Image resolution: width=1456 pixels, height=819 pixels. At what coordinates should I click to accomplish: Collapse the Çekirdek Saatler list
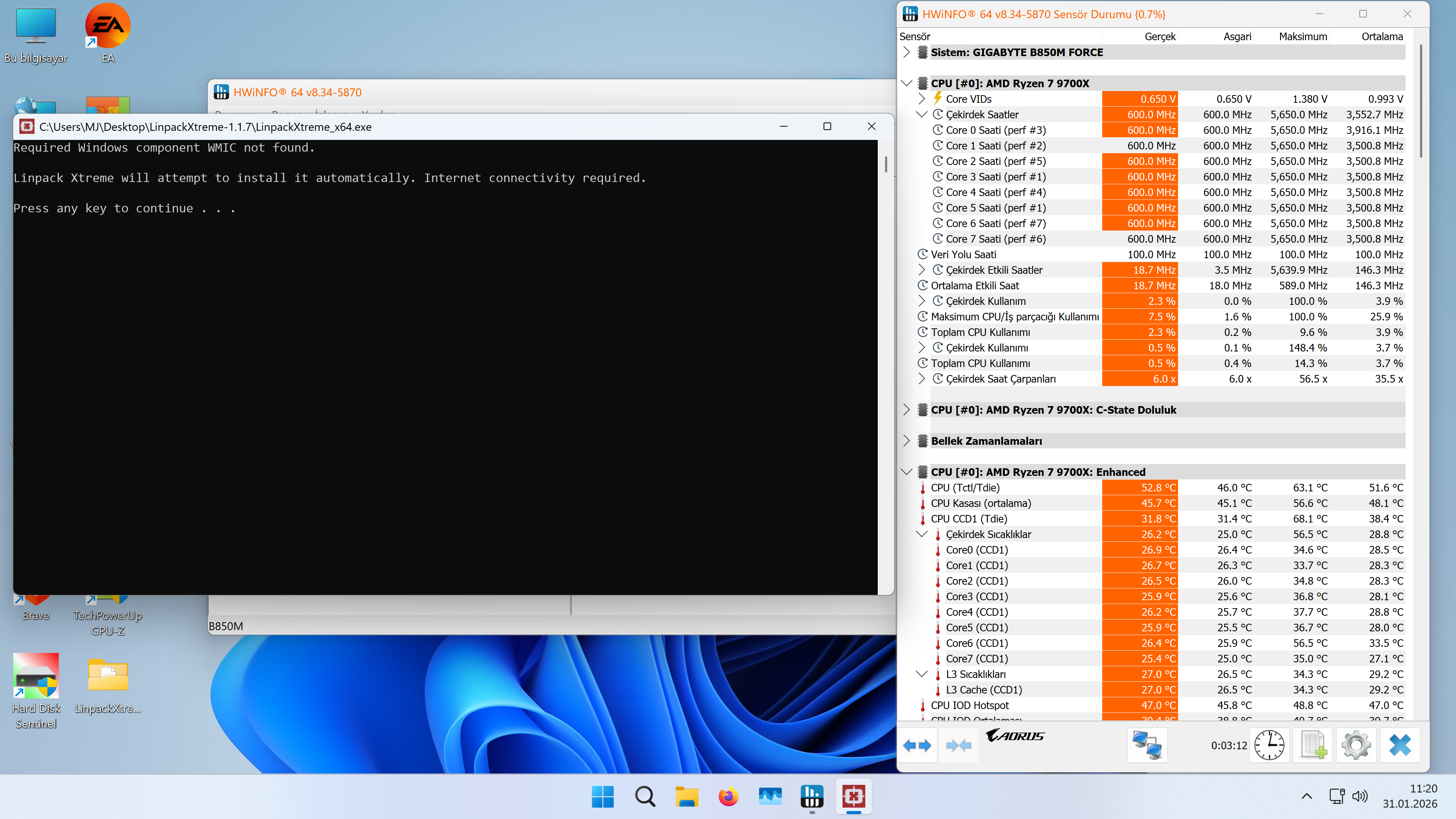click(x=922, y=115)
